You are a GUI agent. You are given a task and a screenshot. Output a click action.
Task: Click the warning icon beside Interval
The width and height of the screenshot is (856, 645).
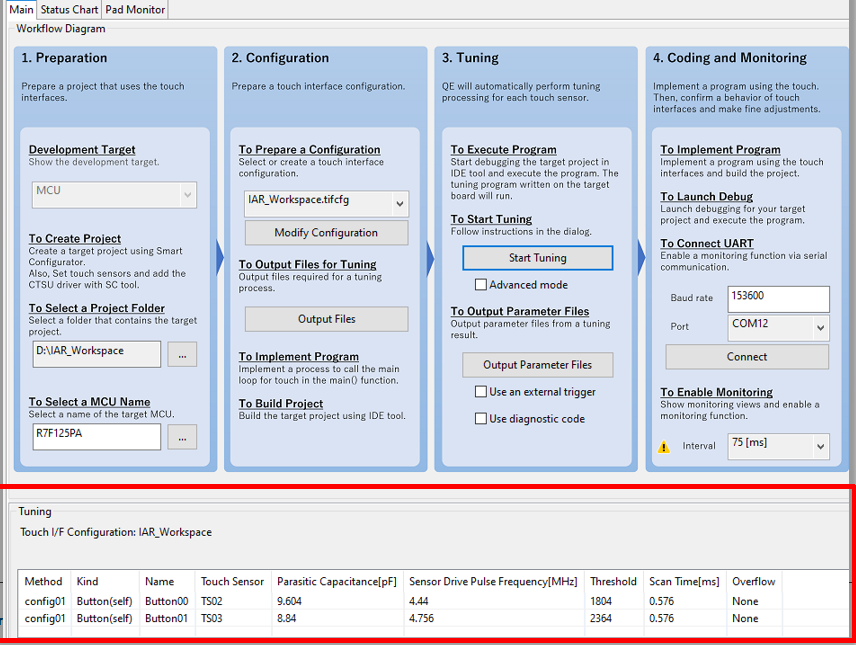(662, 447)
